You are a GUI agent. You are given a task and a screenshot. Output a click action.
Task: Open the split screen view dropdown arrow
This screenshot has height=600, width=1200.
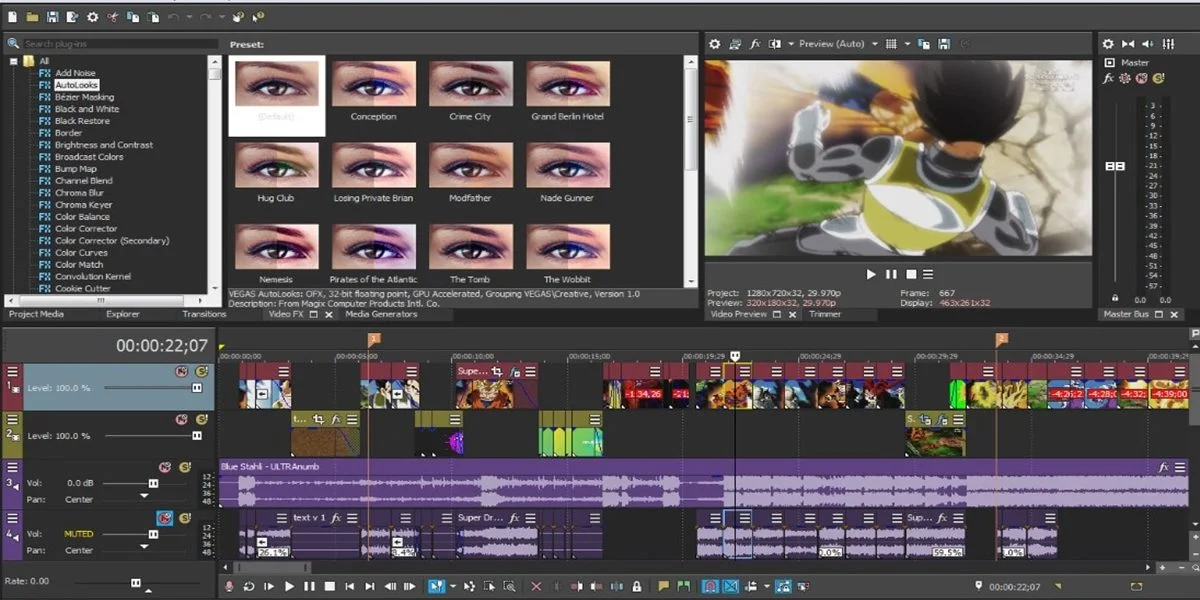point(790,44)
